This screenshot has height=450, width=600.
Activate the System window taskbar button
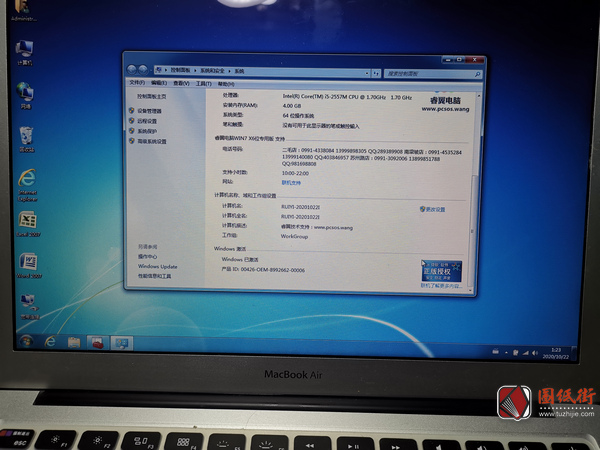(x=122, y=343)
